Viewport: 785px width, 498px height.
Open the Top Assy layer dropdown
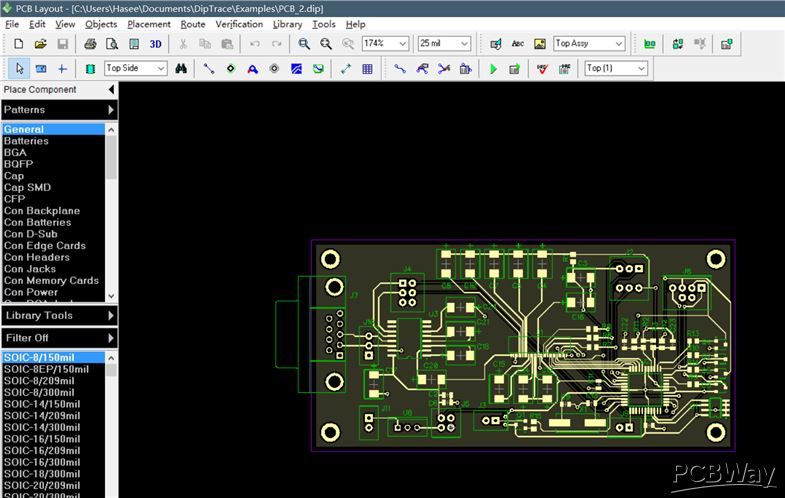pyautogui.click(x=589, y=44)
